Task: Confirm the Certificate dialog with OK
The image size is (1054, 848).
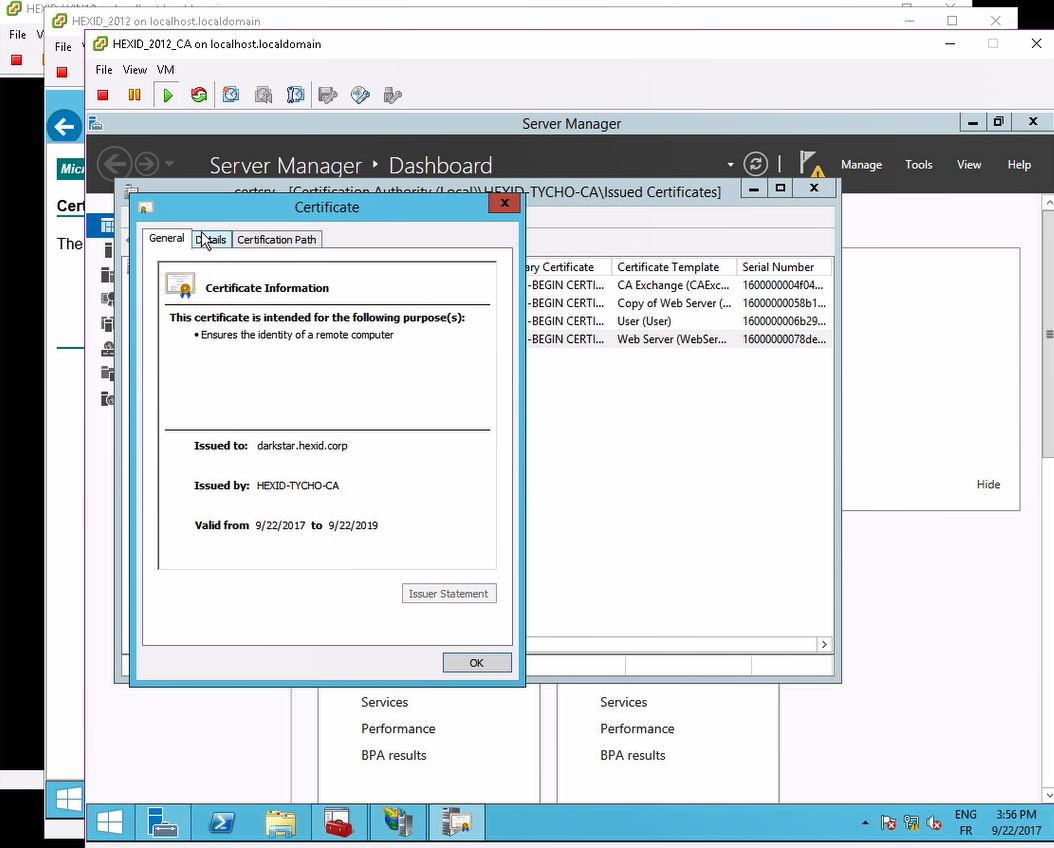Action: [477, 663]
